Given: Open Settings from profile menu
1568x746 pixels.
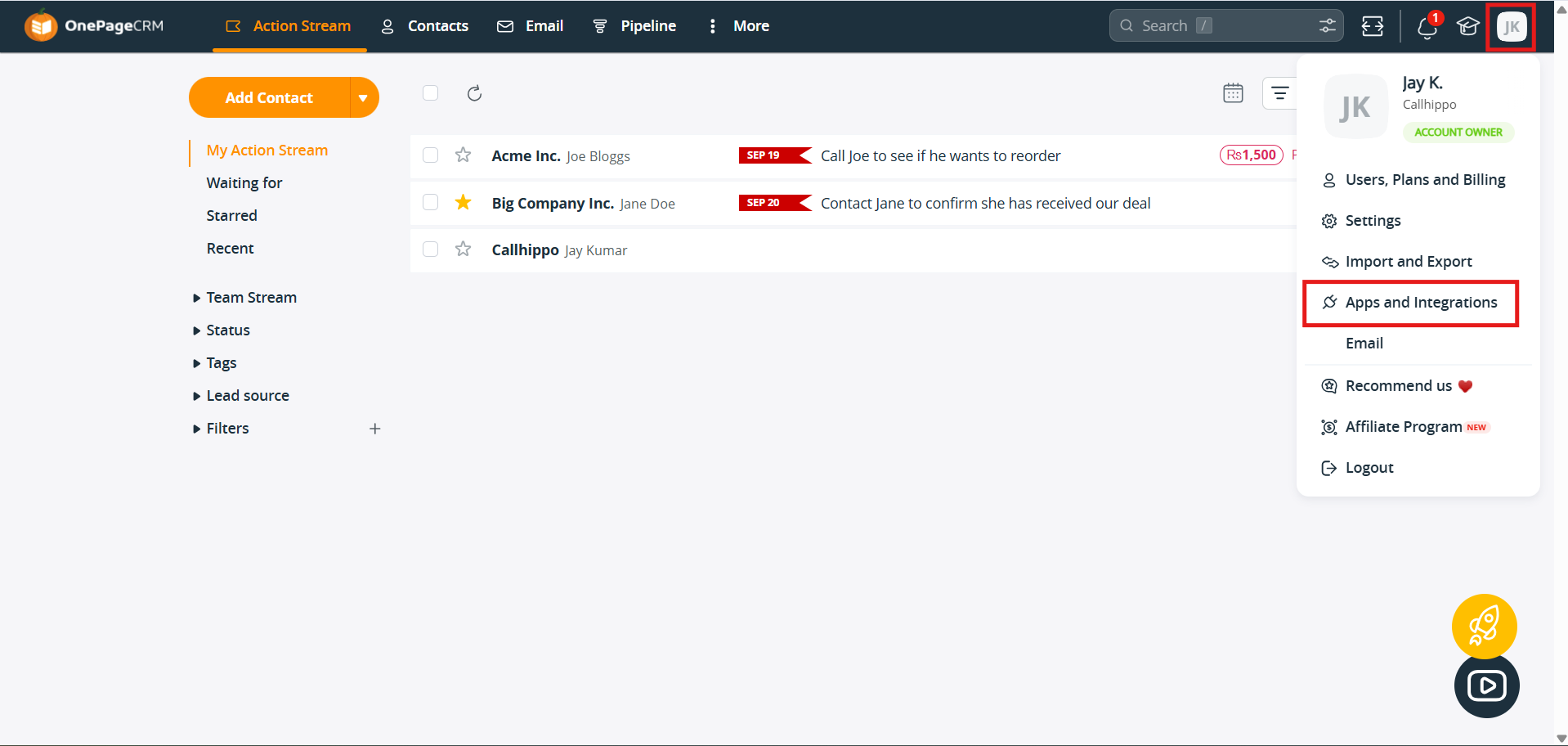Looking at the screenshot, I should click(1361, 221).
